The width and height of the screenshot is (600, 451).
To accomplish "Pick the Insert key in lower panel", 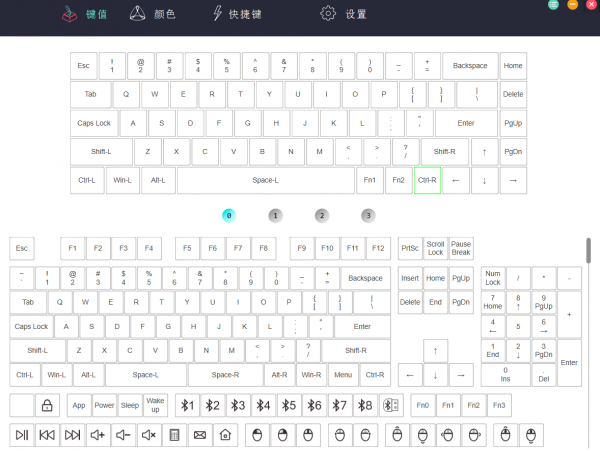I will point(410,278).
